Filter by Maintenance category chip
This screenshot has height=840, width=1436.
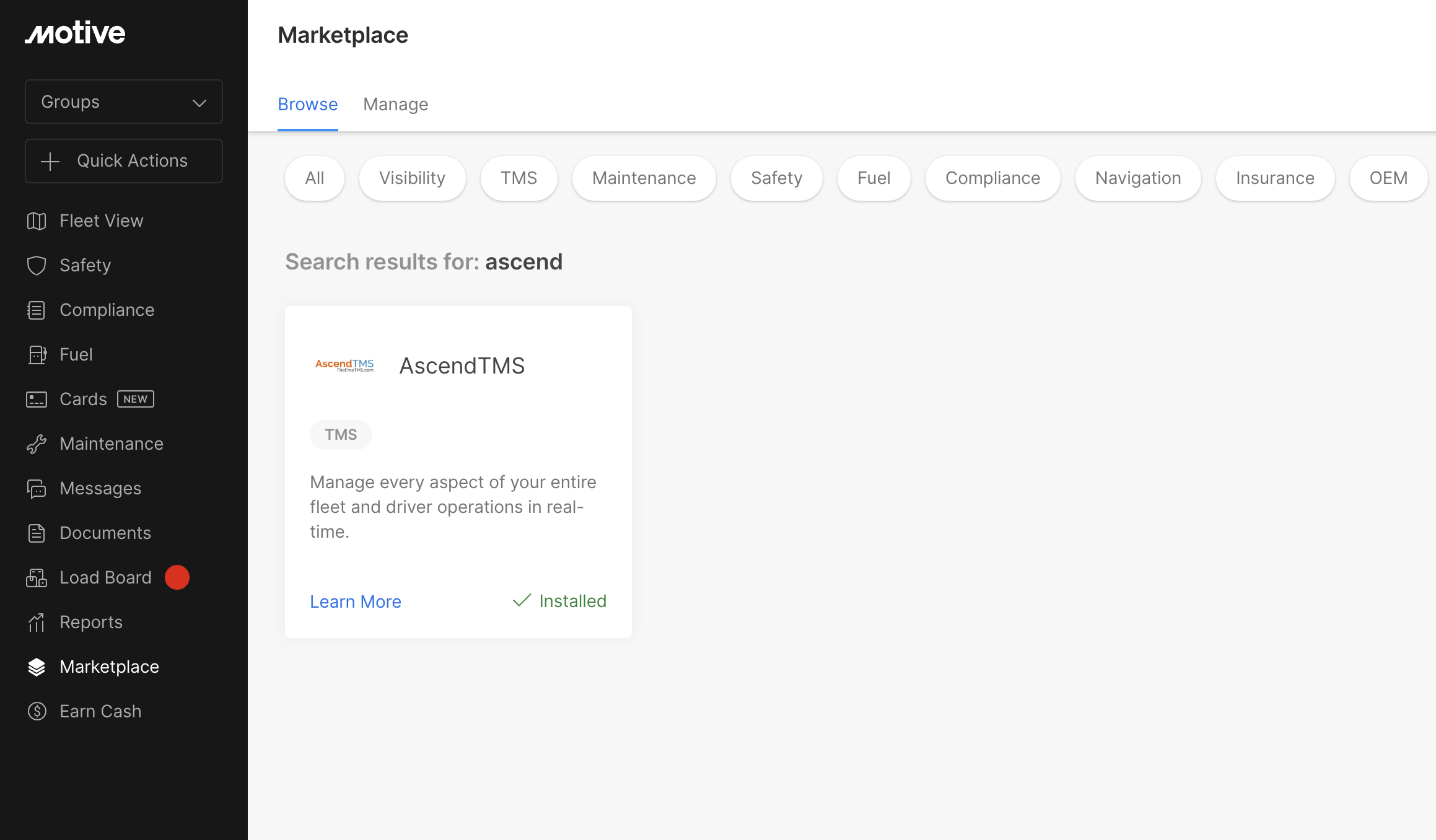644,178
